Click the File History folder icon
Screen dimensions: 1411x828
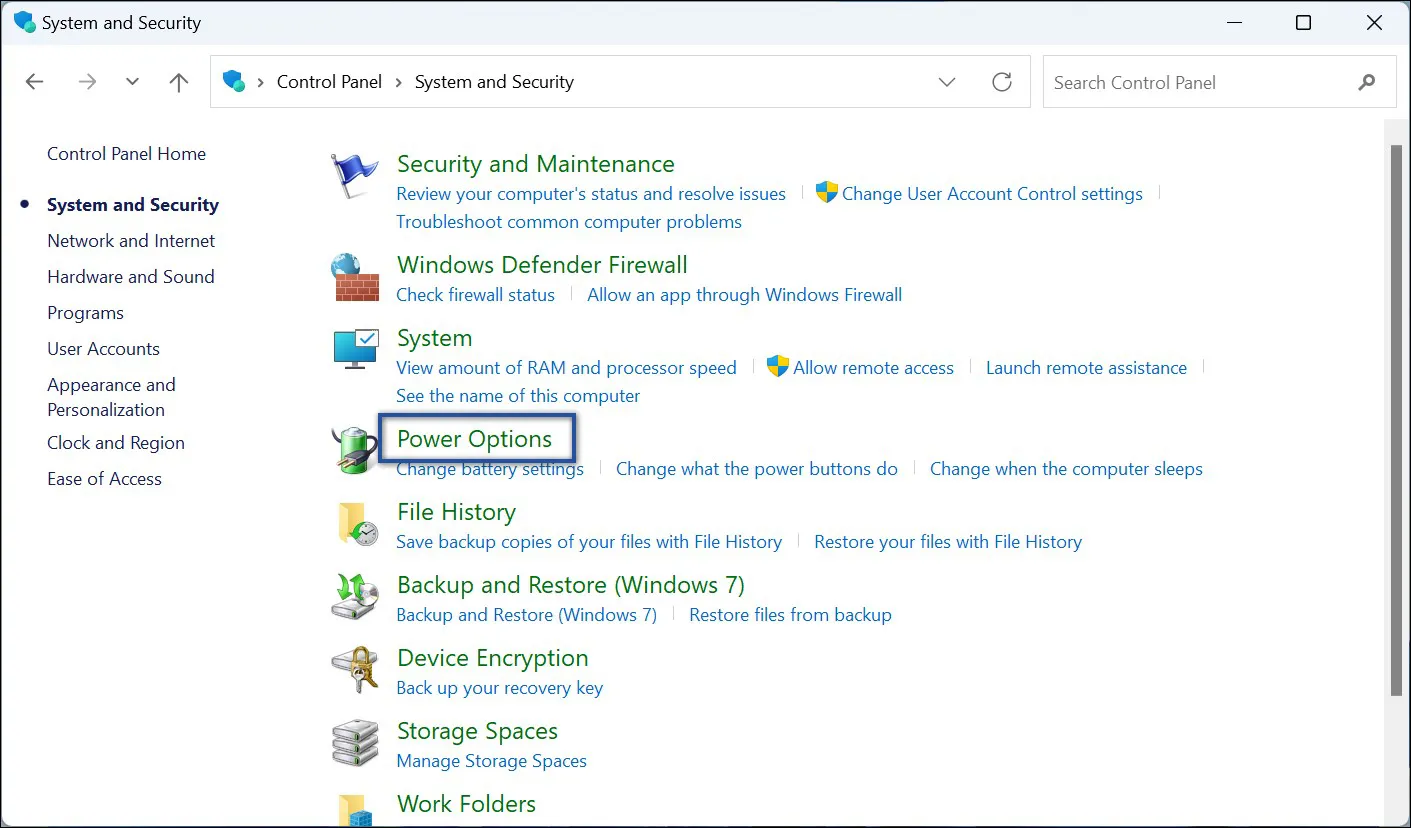(x=355, y=524)
